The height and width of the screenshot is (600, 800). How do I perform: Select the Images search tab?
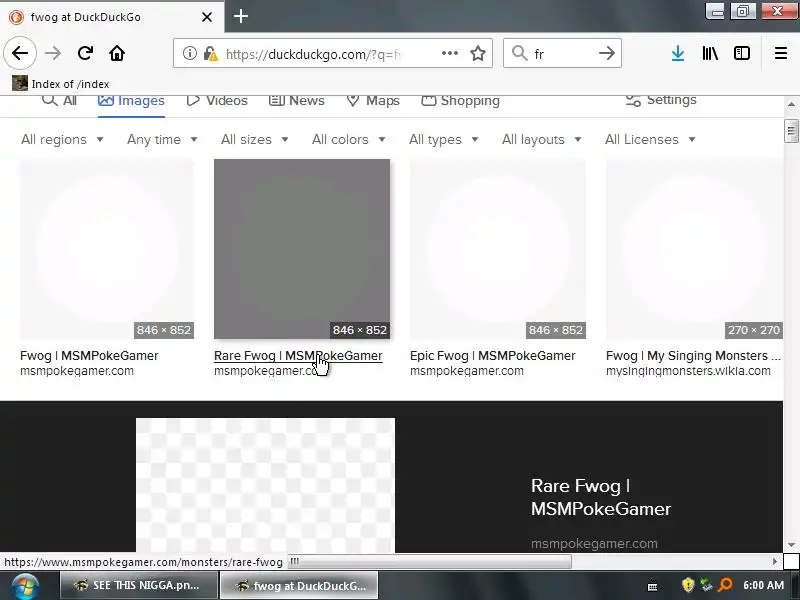[131, 101]
